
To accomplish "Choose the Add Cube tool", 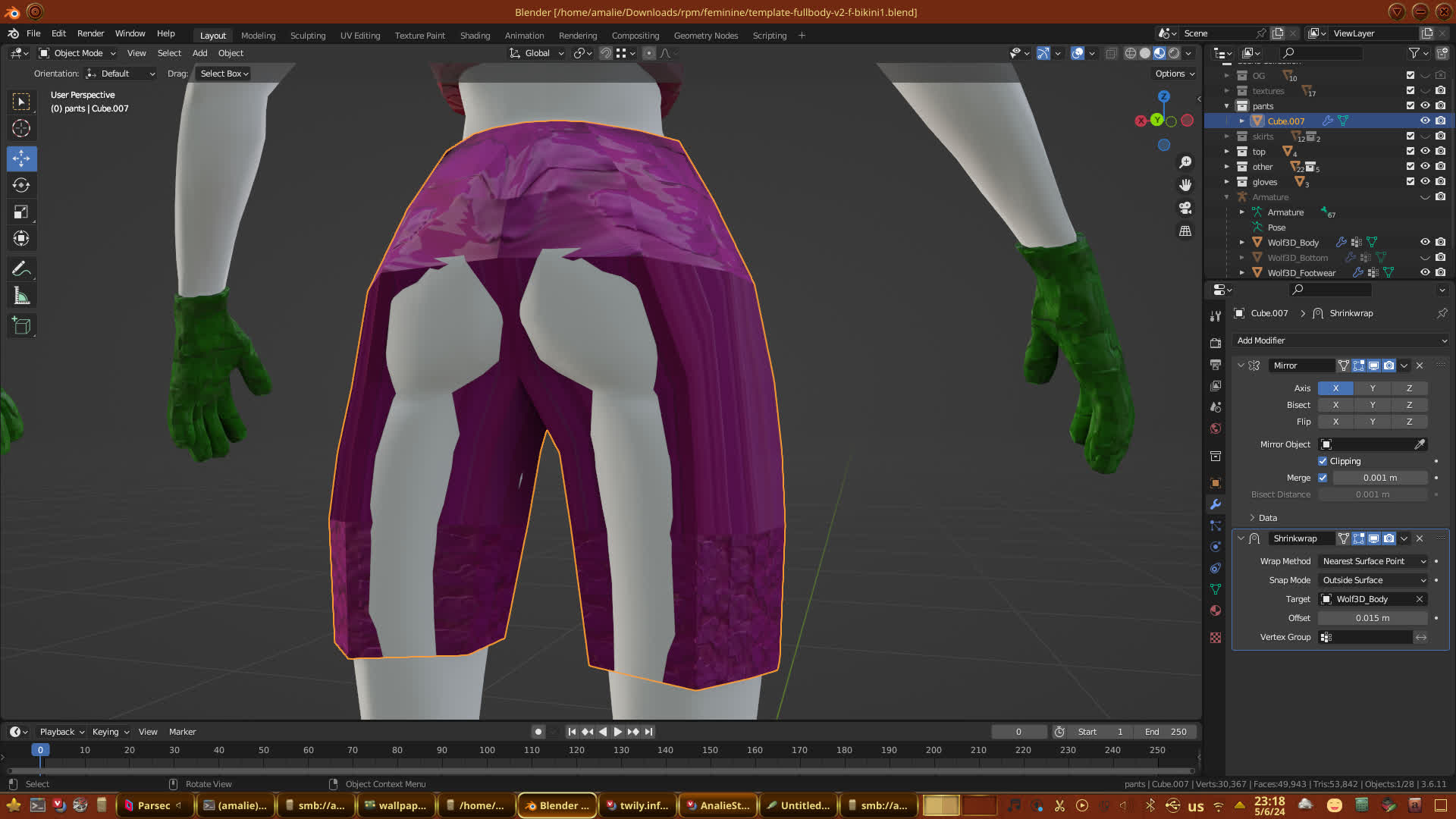I will click(x=21, y=327).
